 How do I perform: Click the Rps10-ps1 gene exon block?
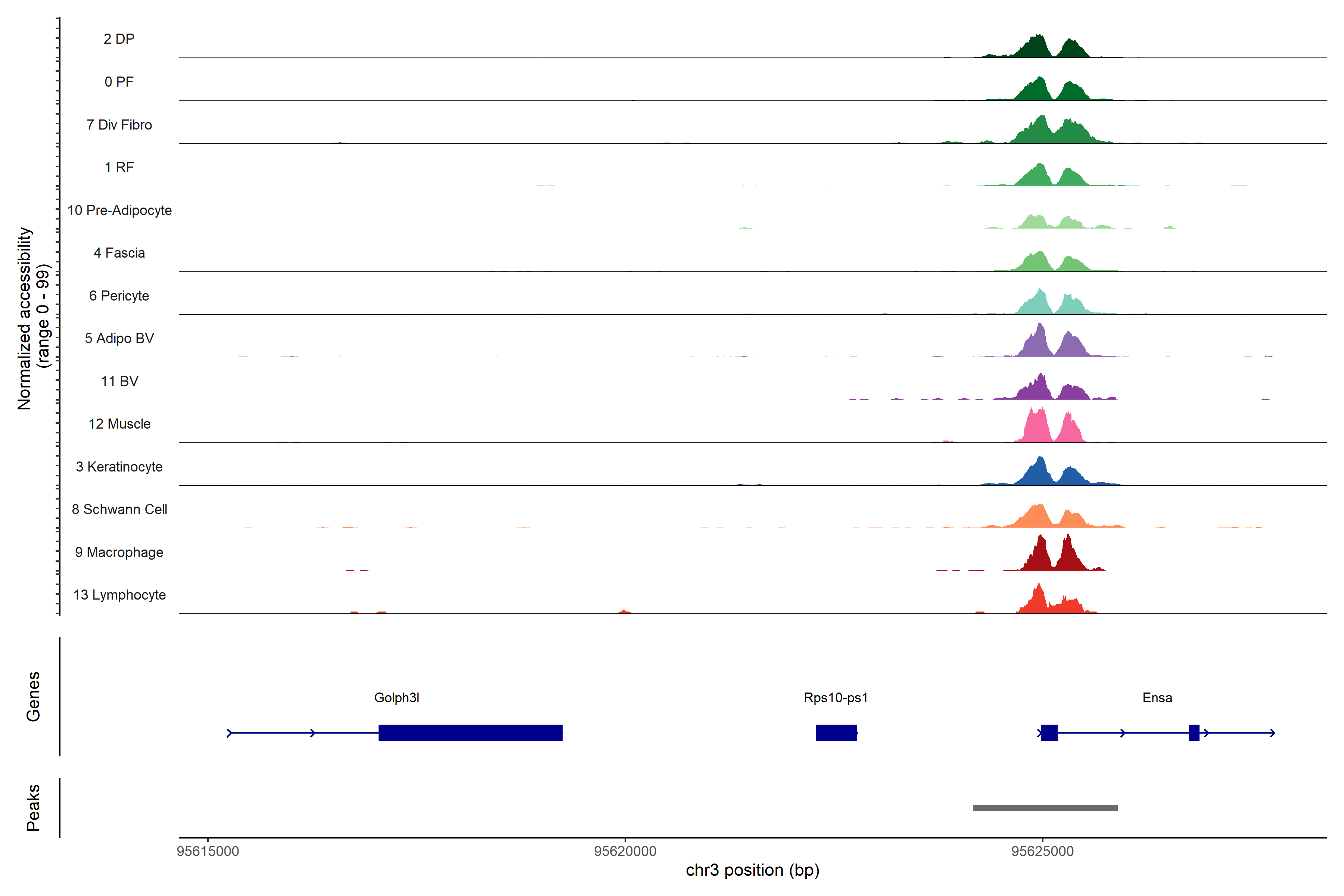(x=836, y=732)
